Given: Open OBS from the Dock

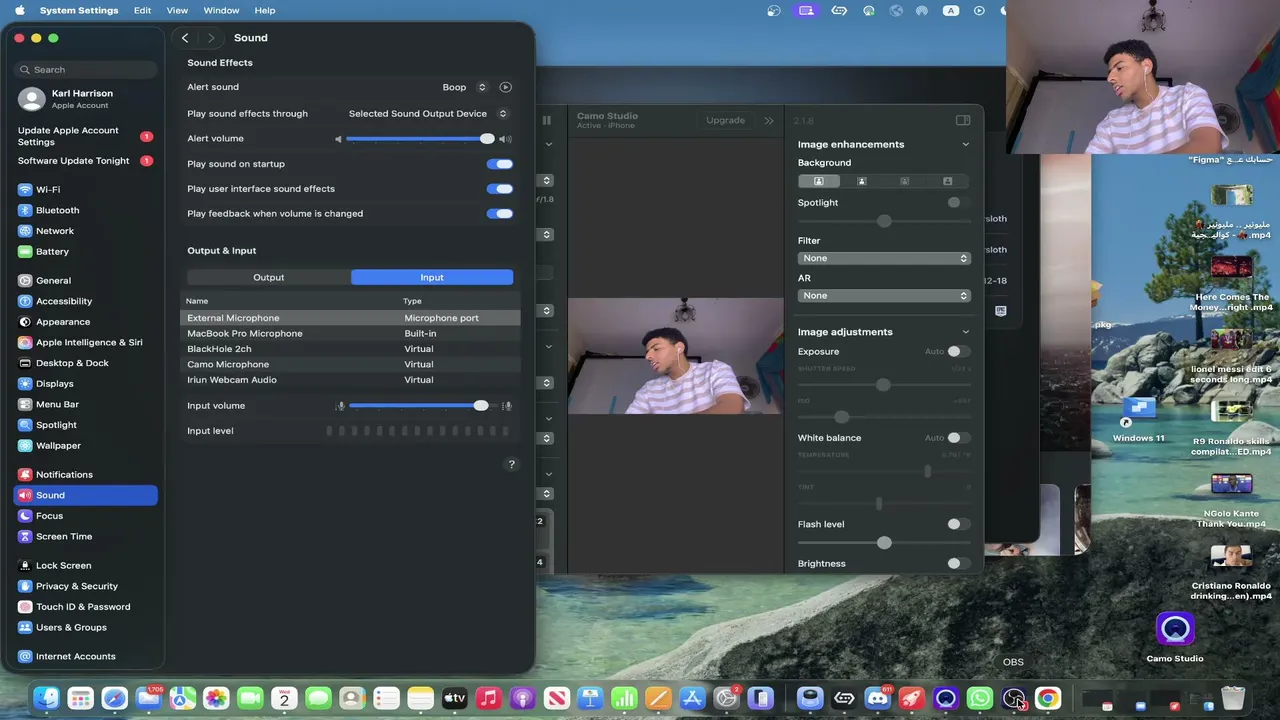Looking at the screenshot, I should click(x=1014, y=698).
